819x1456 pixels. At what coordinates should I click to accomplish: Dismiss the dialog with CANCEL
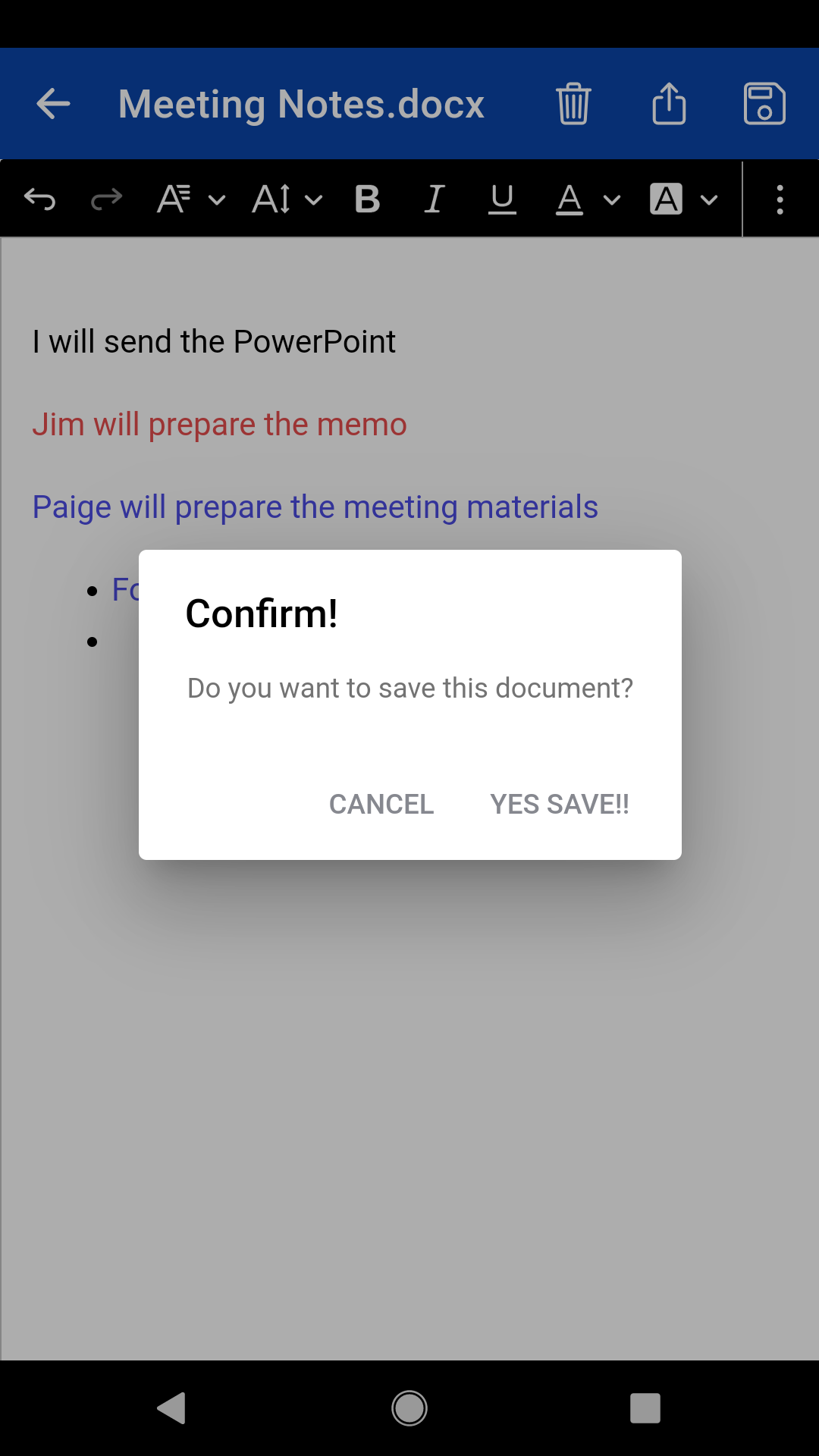pyautogui.click(x=381, y=804)
